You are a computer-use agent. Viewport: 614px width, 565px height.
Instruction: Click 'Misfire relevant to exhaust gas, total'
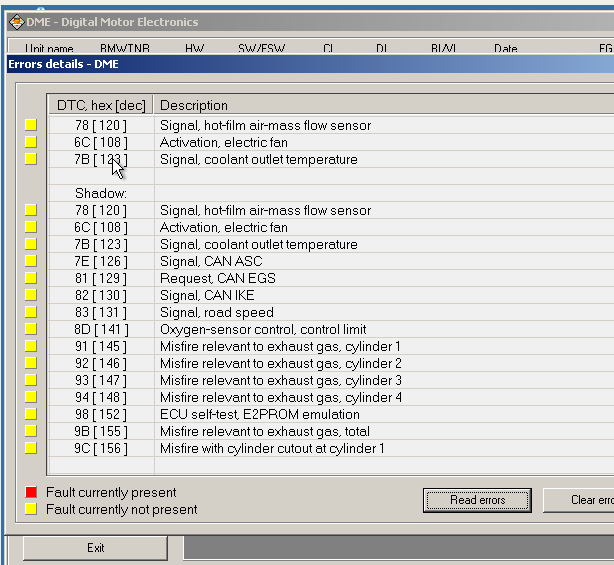tap(265, 431)
